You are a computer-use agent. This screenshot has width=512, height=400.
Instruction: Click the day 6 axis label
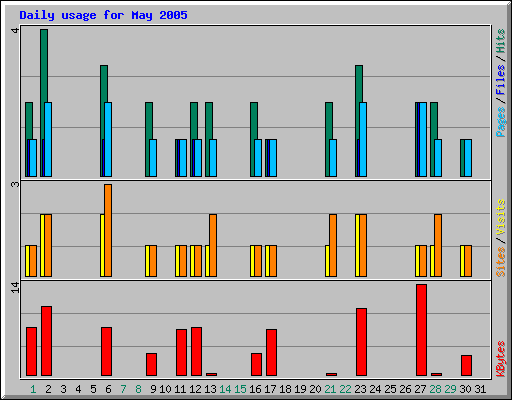pyautogui.click(x=108, y=389)
